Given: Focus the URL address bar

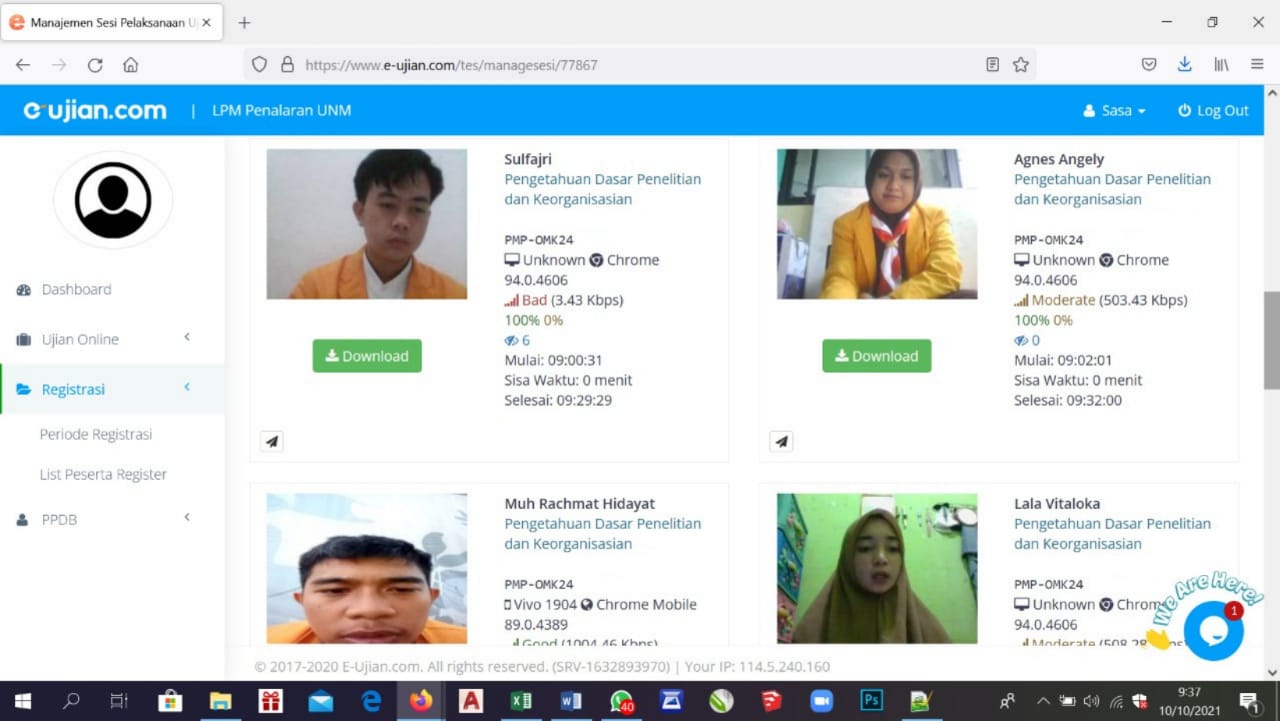Looking at the screenshot, I should coord(640,65).
